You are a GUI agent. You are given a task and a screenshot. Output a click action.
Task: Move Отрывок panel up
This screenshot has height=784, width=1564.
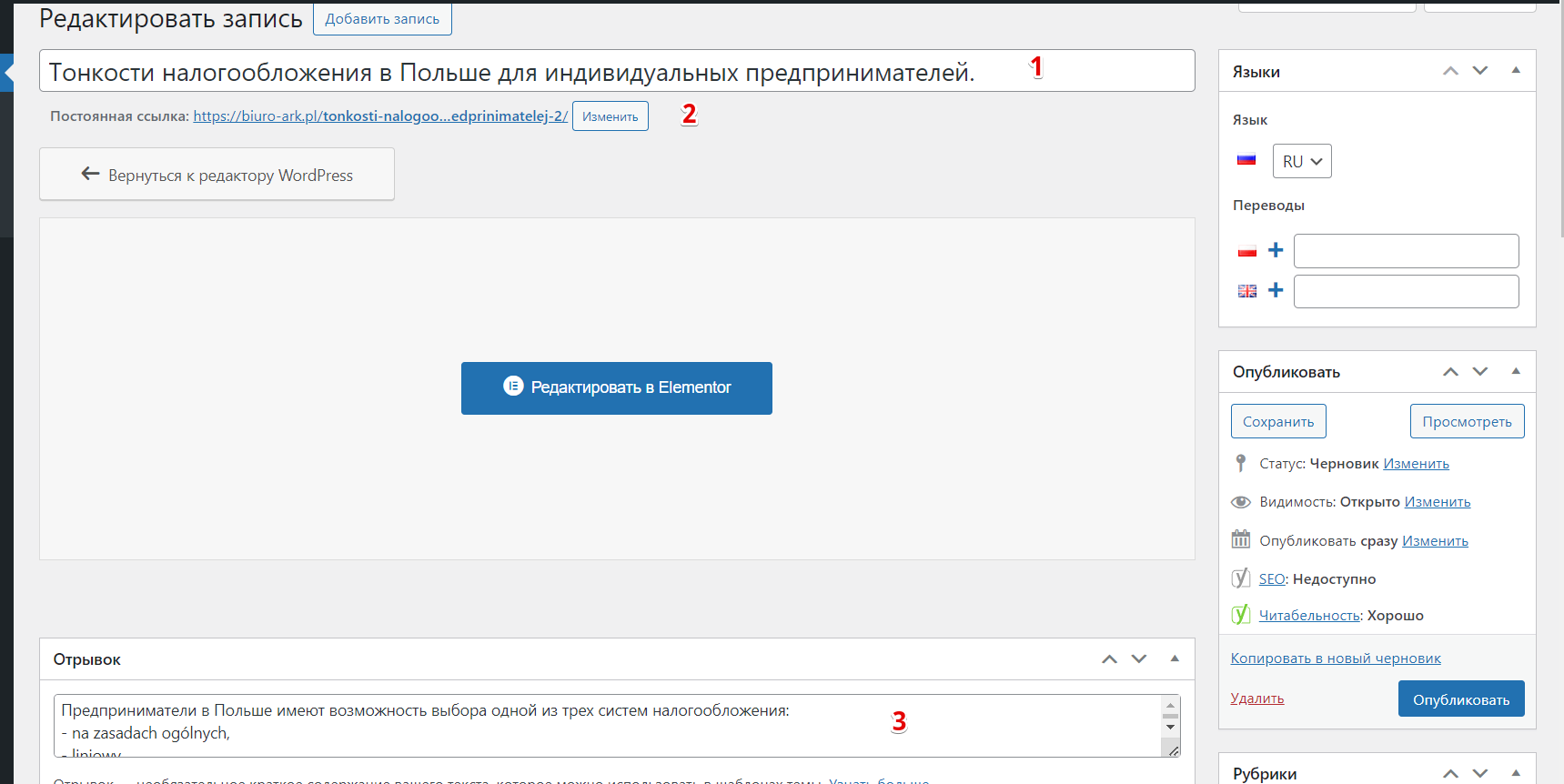click(1109, 659)
